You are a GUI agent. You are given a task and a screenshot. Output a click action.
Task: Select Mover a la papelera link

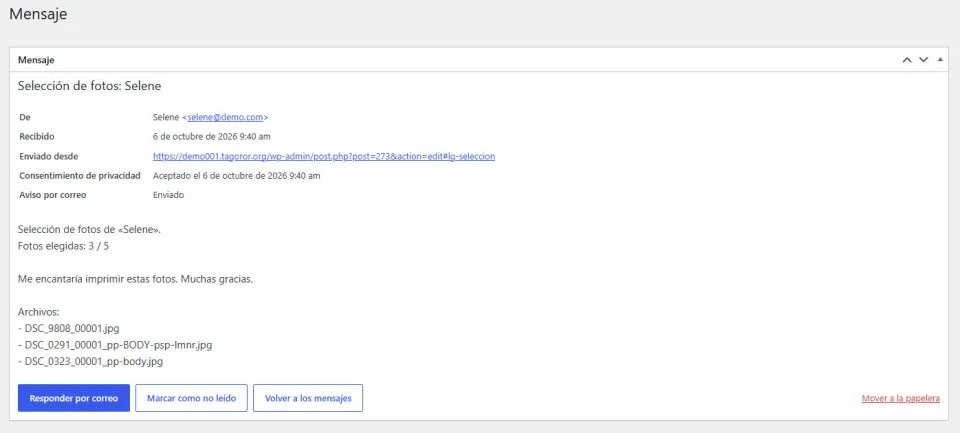click(901, 398)
